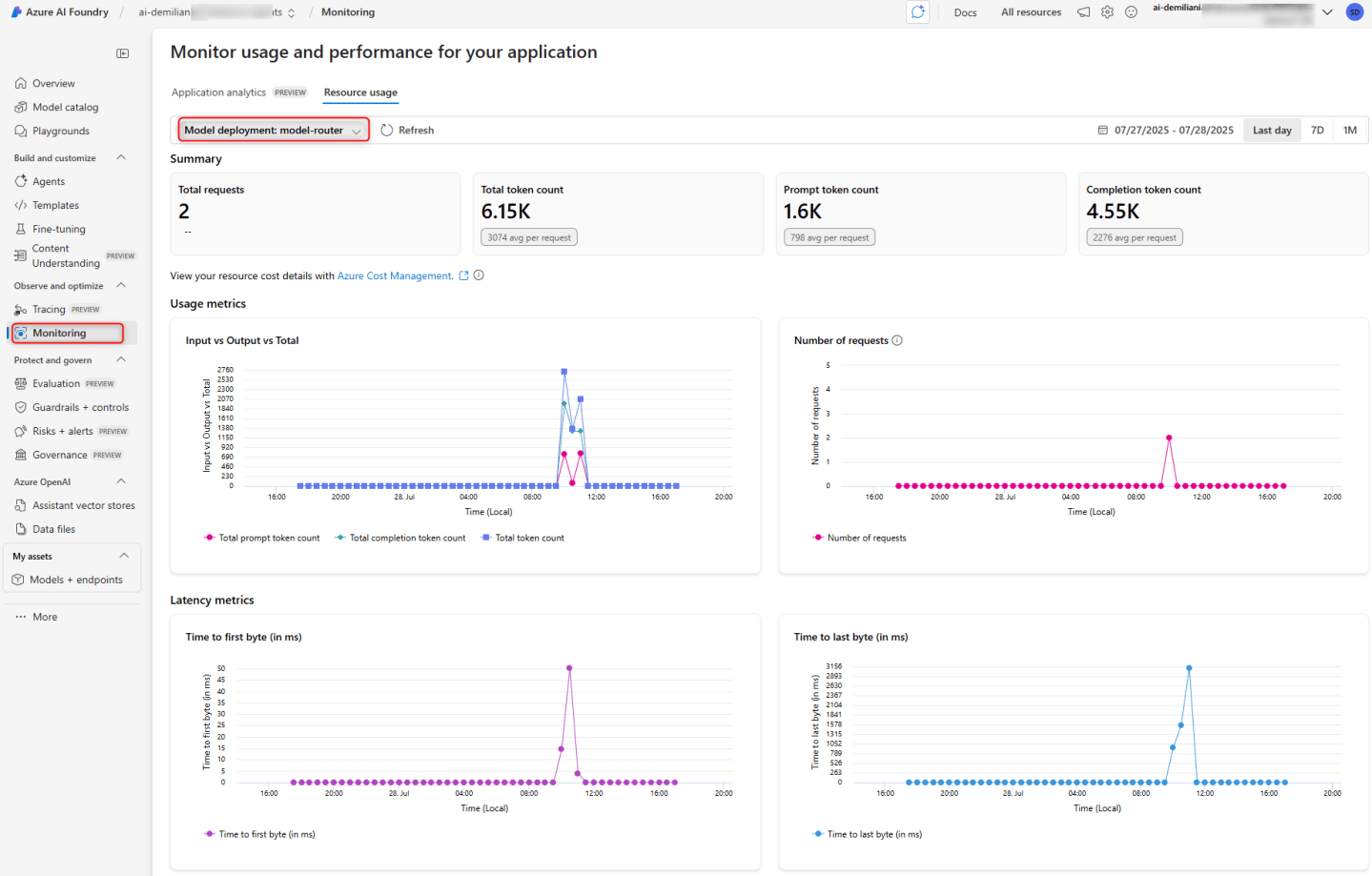Toggle the Total completion token count legend series
1372x876 pixels.
(400, 538)
